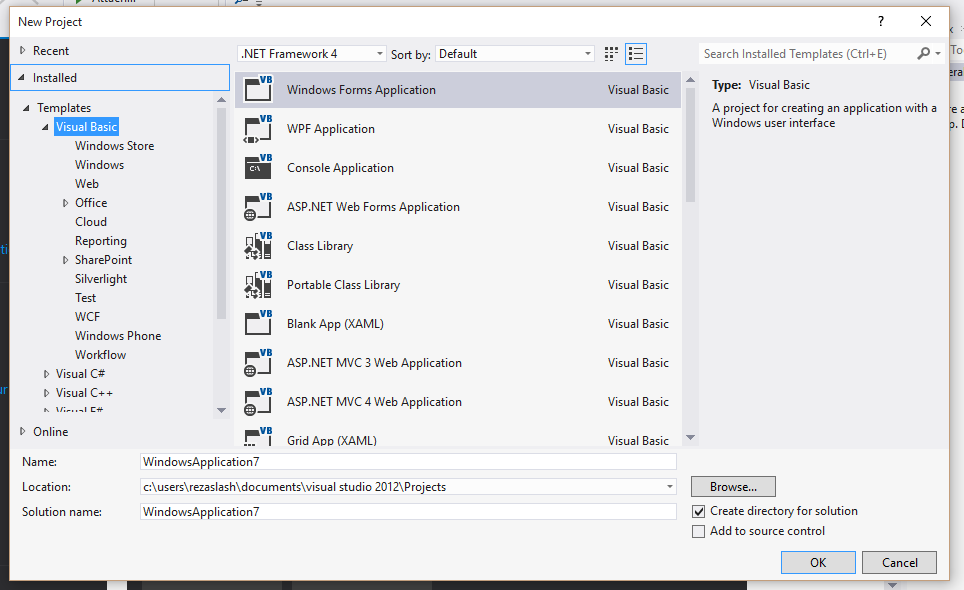
Task: Click the Cancel button
Action: click(899, 562)
